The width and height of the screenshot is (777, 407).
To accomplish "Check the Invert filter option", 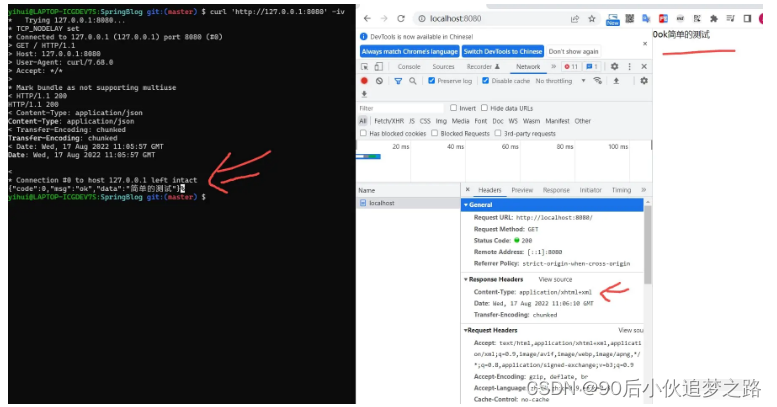I will (453, 108).
